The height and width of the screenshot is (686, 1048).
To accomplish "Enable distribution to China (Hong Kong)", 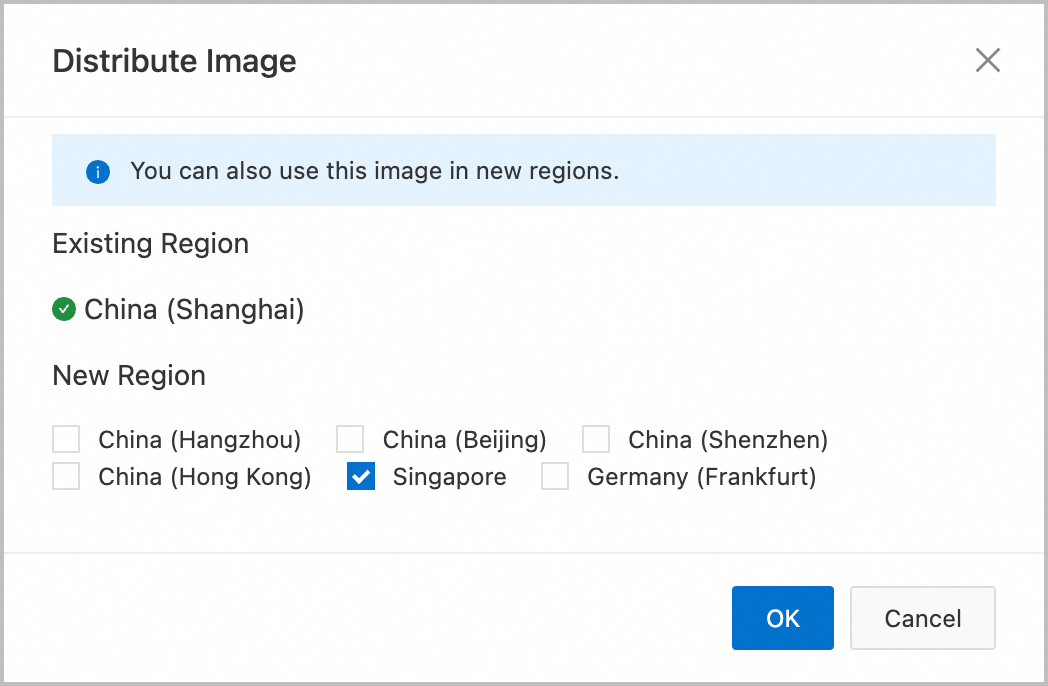I will point(65,476).
